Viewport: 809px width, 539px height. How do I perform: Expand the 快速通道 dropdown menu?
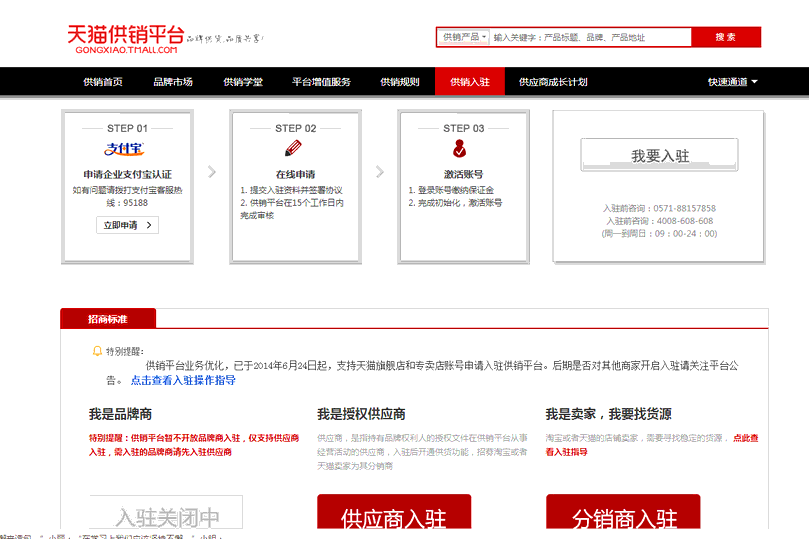pyautogui.click(x=732, y=81)
